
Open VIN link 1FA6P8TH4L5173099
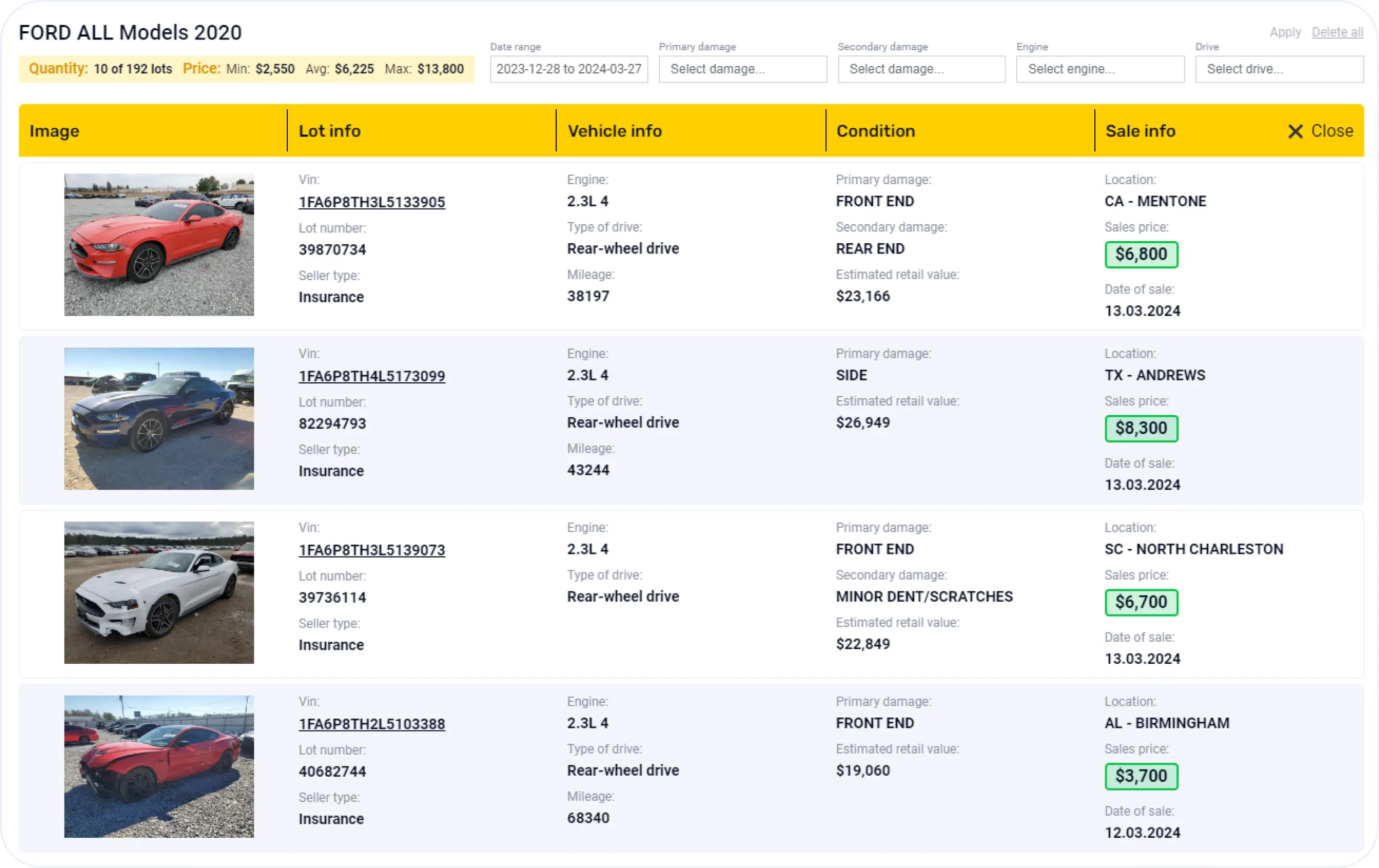(371, 376)
